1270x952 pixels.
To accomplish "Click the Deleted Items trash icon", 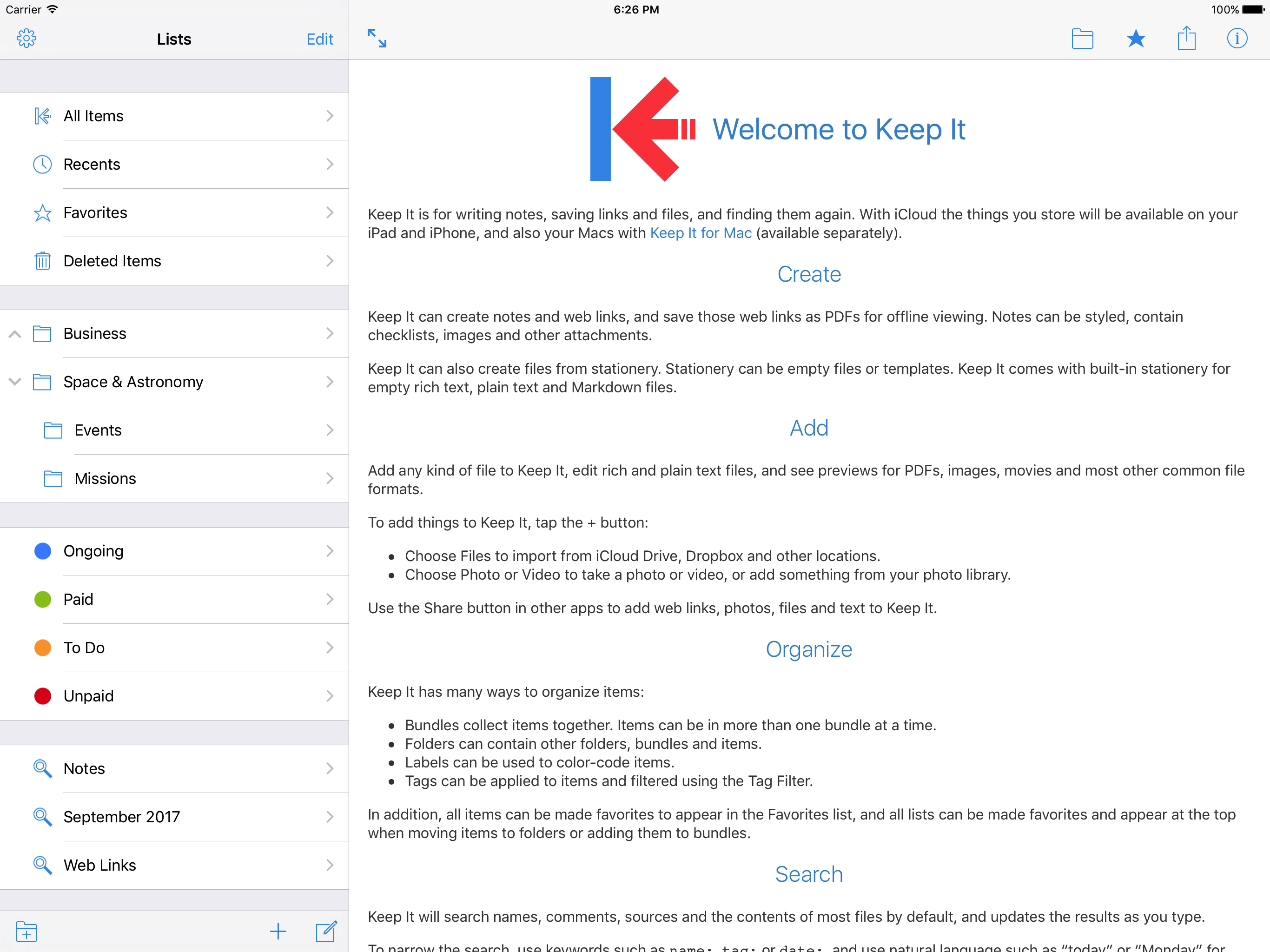I will [x=42, y=261].
